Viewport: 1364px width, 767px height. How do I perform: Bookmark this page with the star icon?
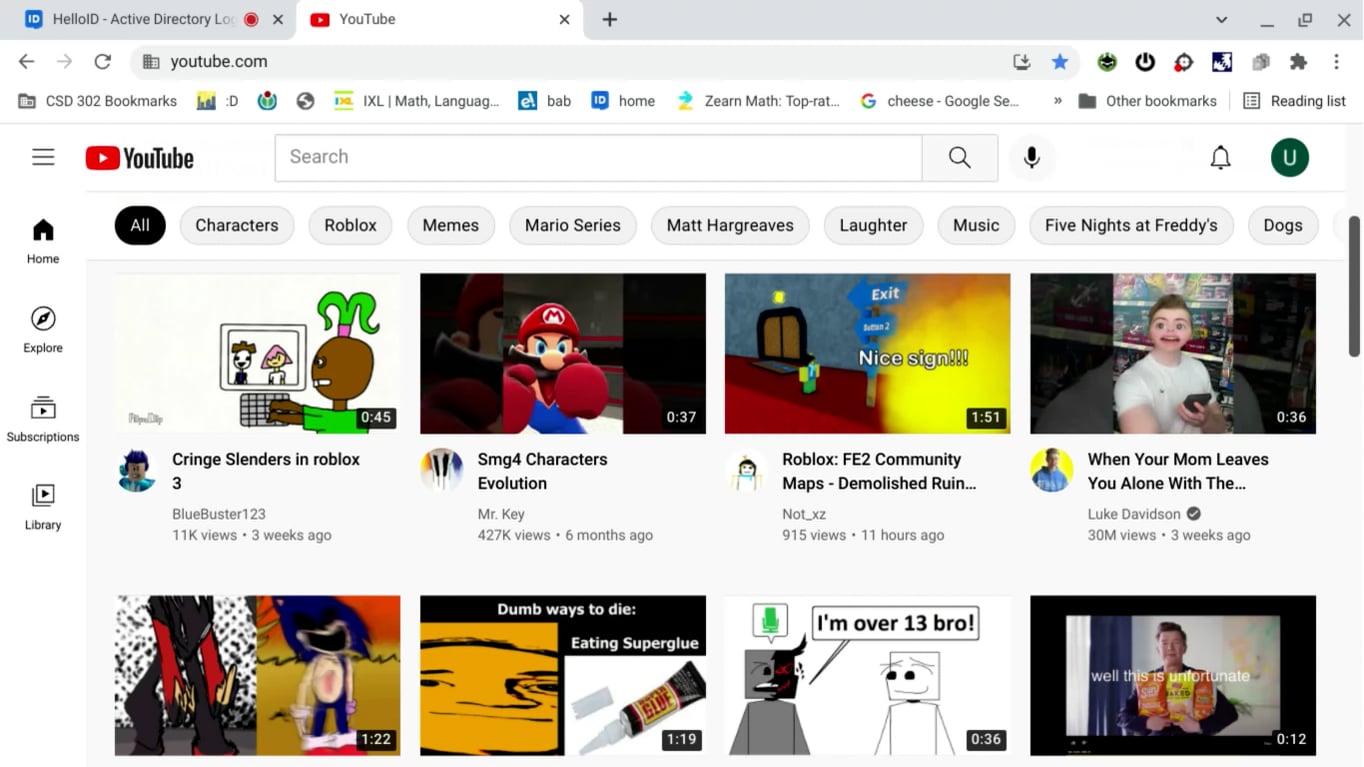pos(1060,62)
